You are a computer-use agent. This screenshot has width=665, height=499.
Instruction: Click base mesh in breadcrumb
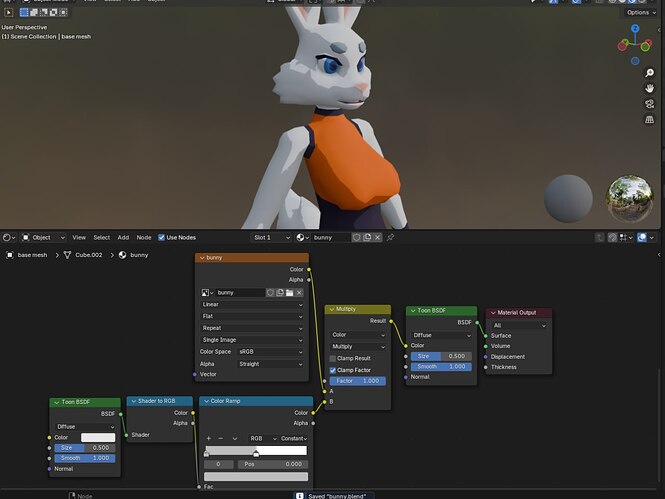click(32, 255)
